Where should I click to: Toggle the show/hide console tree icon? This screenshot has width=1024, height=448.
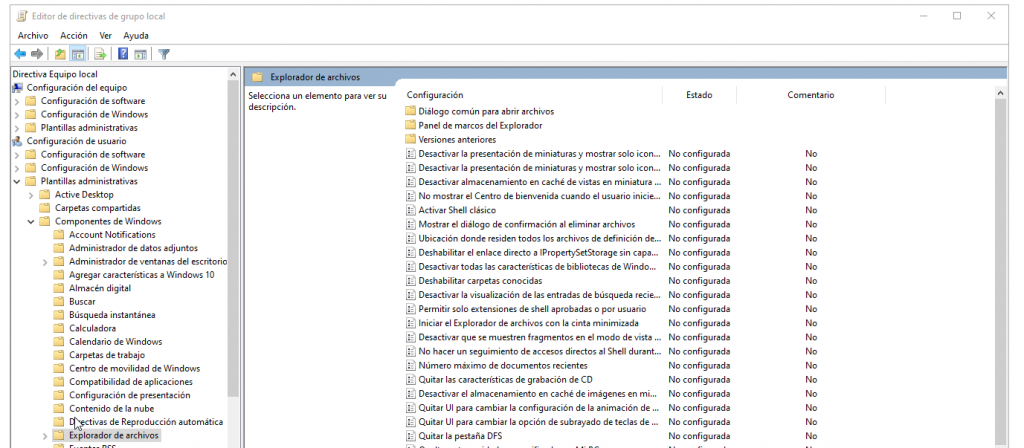tap(77, 54)
